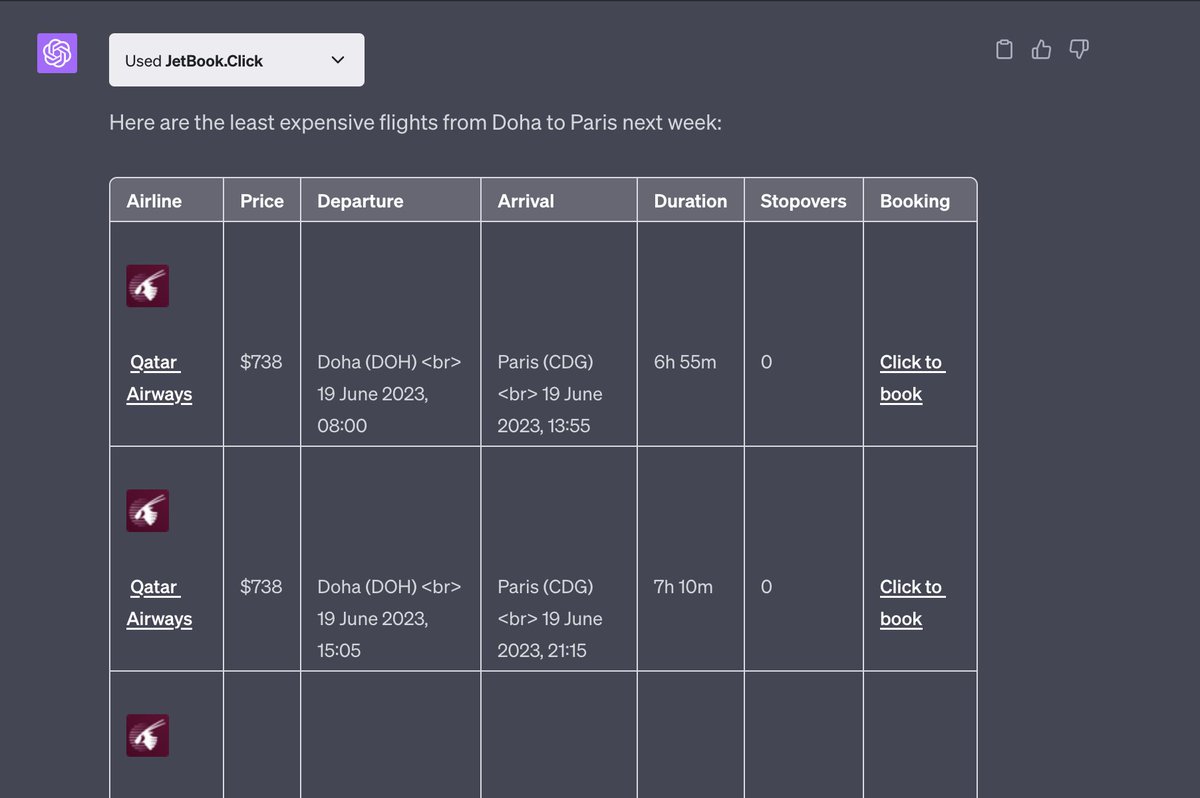Image resolution: width=1200 pixels, height=798 pixels.
Task: Open Qatar Airways link for the 15:05 flight
Action: click(x=159, y=603)
